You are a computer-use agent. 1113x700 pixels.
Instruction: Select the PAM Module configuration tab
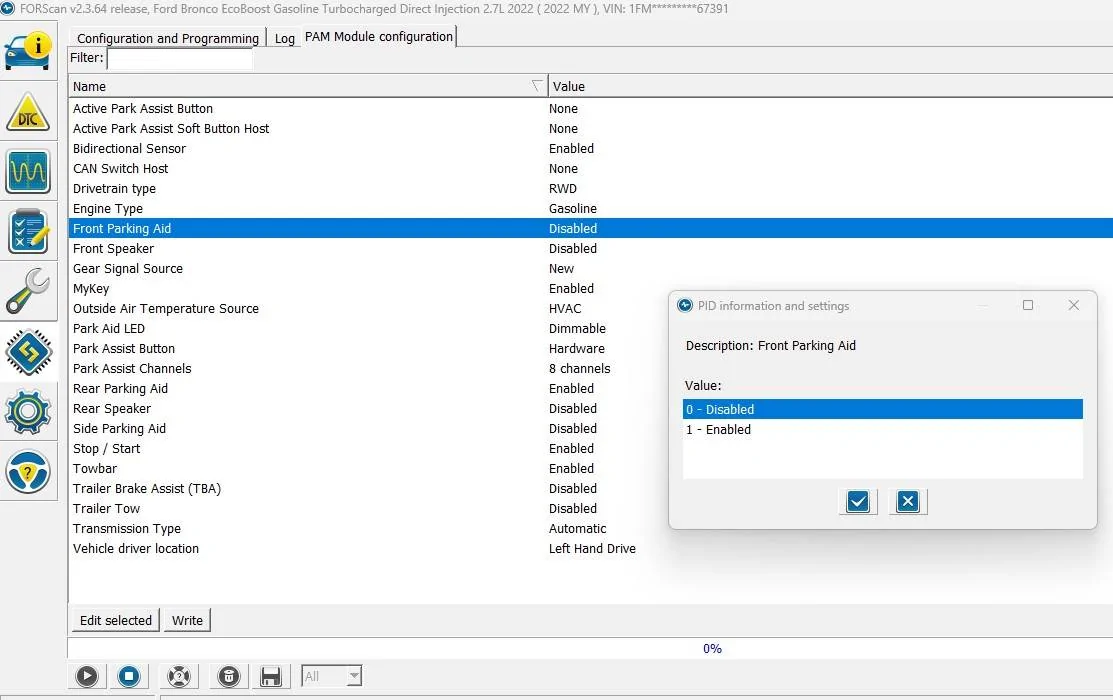tap(379, 36)
